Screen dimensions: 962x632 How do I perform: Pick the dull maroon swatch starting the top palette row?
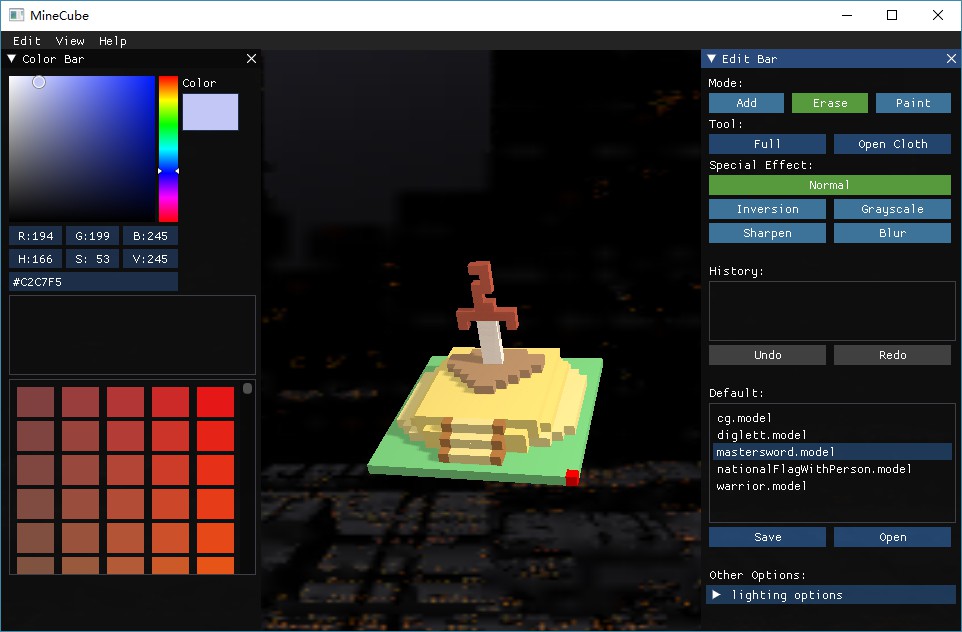pyautogui.click(x=36, y=402)
